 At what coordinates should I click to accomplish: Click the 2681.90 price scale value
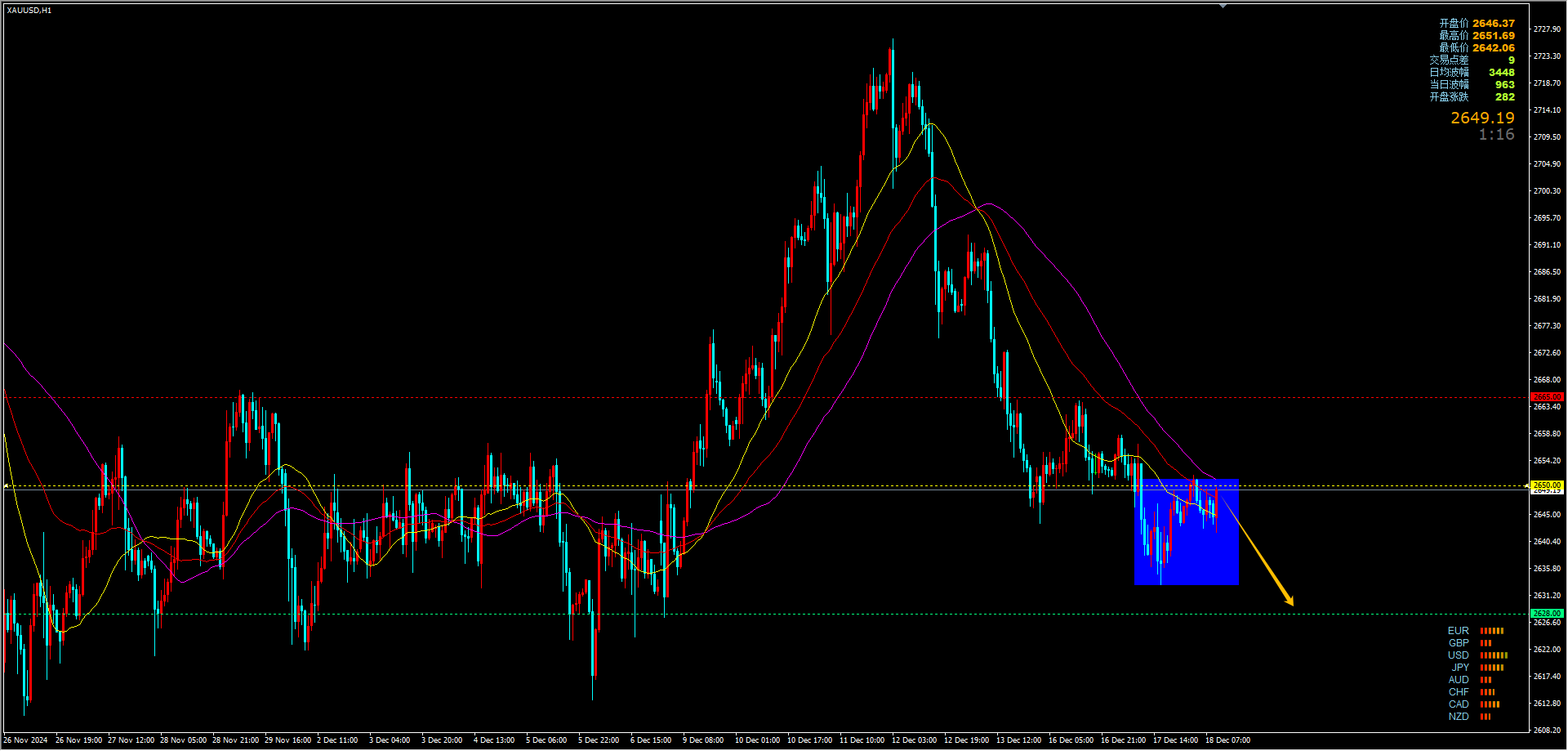click(x=1547, y=299)
